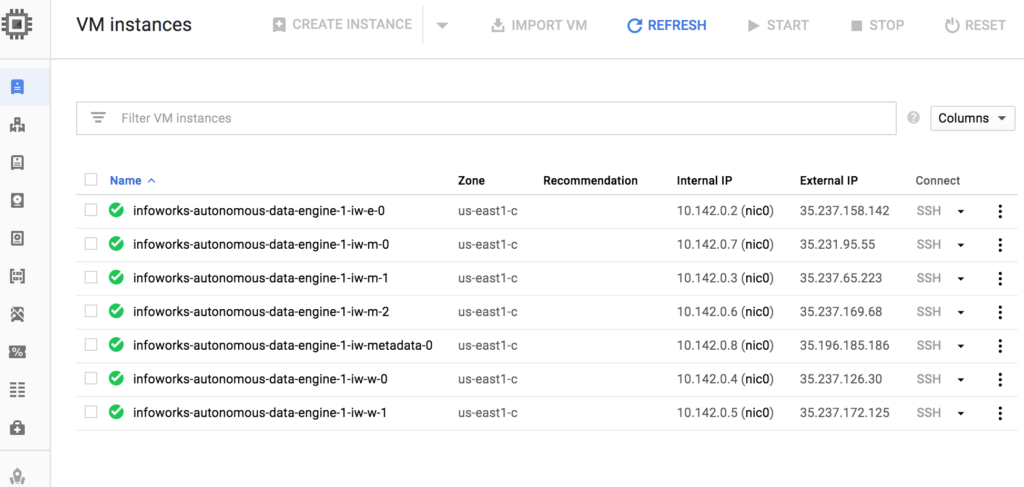The width and height of the screenshot is (1024, 487).
Task: Open Instance groups sidebar icon
Action: 18,125
